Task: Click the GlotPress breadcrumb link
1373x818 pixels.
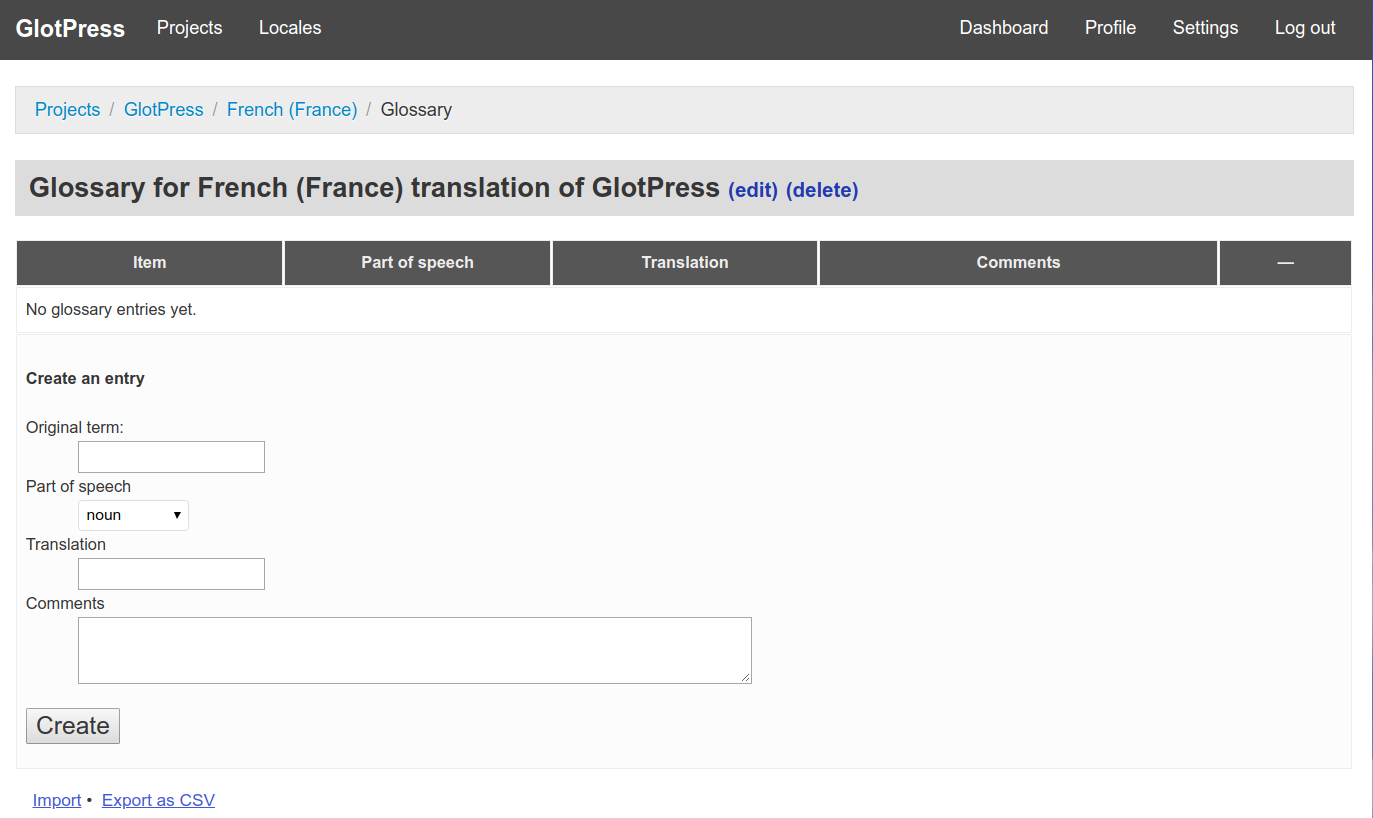Action: click(163, 110)
